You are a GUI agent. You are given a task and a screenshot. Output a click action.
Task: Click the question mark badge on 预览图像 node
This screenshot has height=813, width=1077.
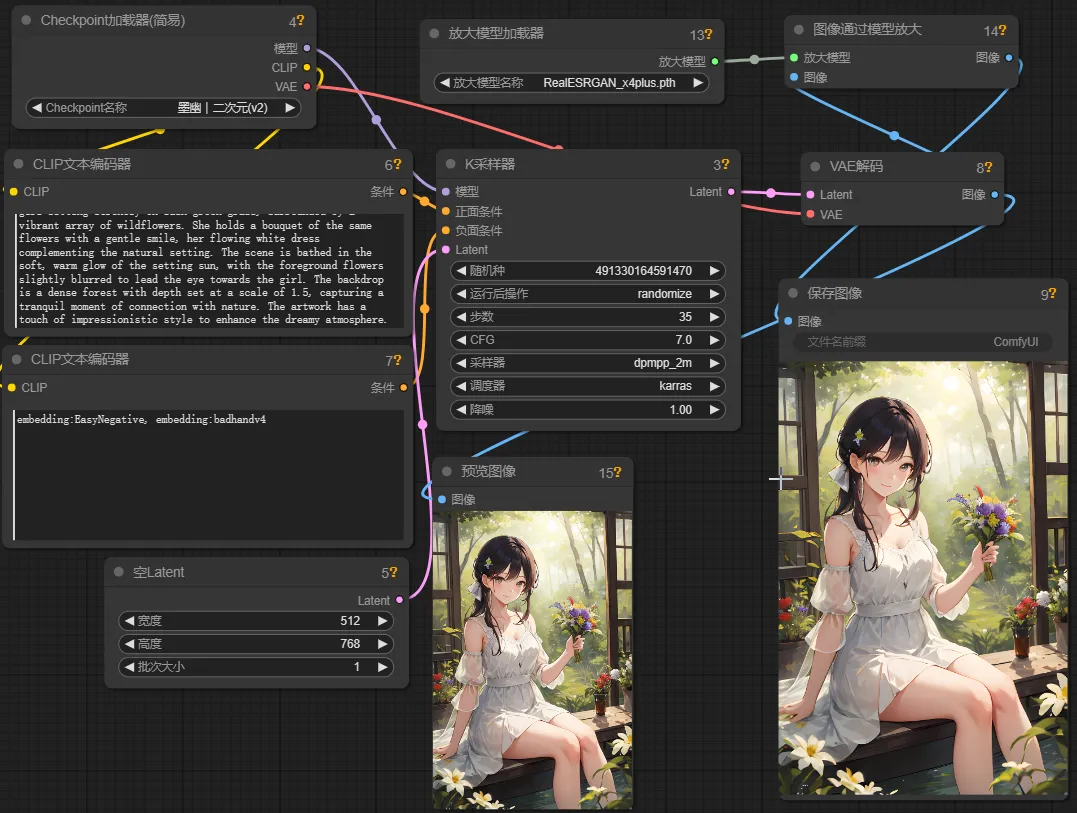click(x=616, y=473)
